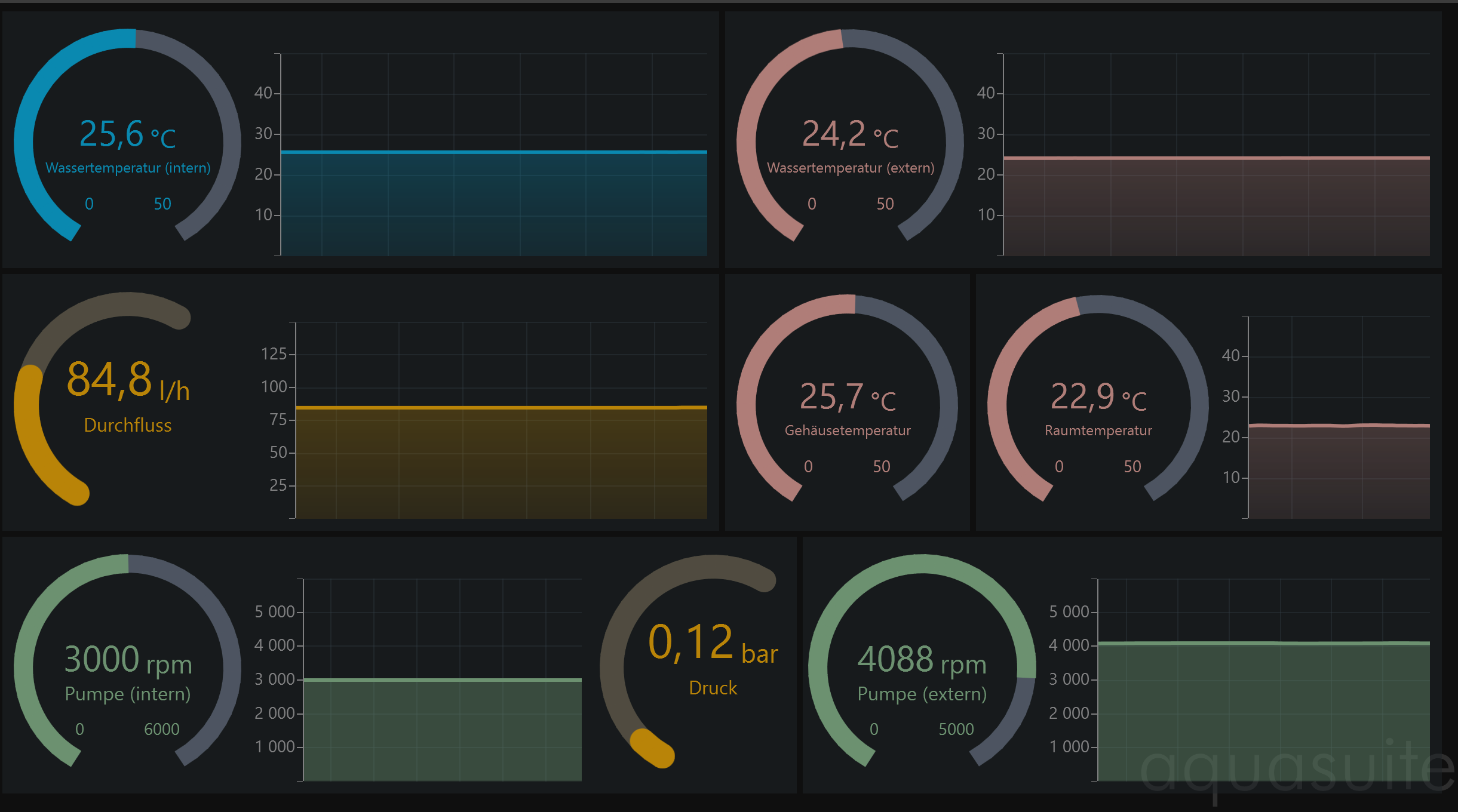Click the Pumpe (intern) 3000 rpm value
Image resolution: width=1458 pixels, height=812 pixels.
coord(127,660)
